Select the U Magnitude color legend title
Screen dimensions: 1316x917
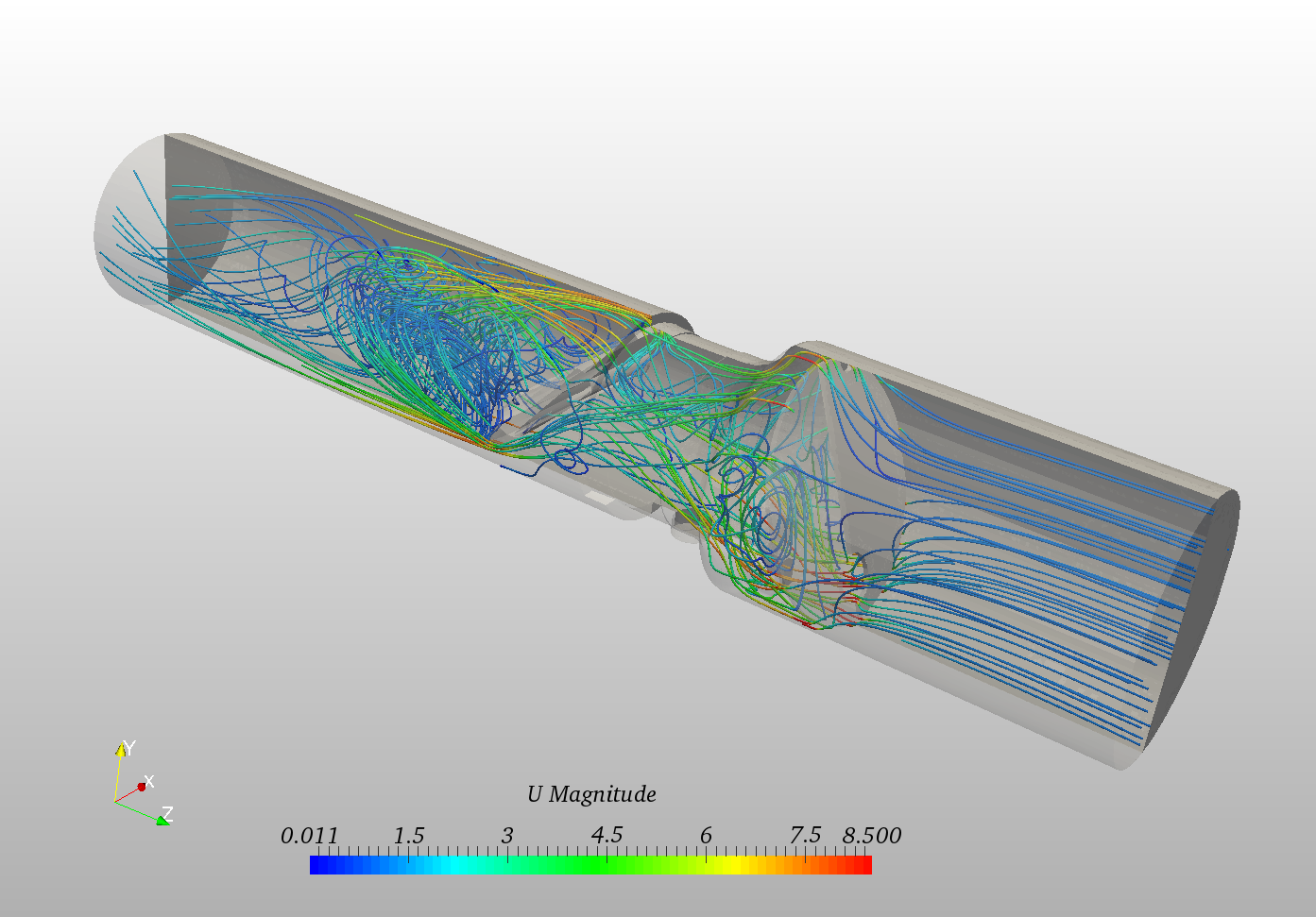coord(591,794)
